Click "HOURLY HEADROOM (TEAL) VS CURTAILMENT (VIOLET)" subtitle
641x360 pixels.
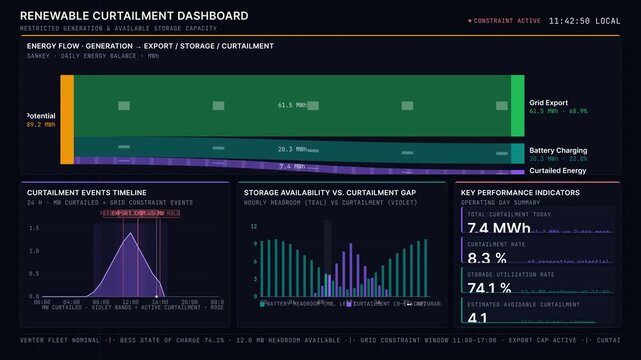[330, 203]
